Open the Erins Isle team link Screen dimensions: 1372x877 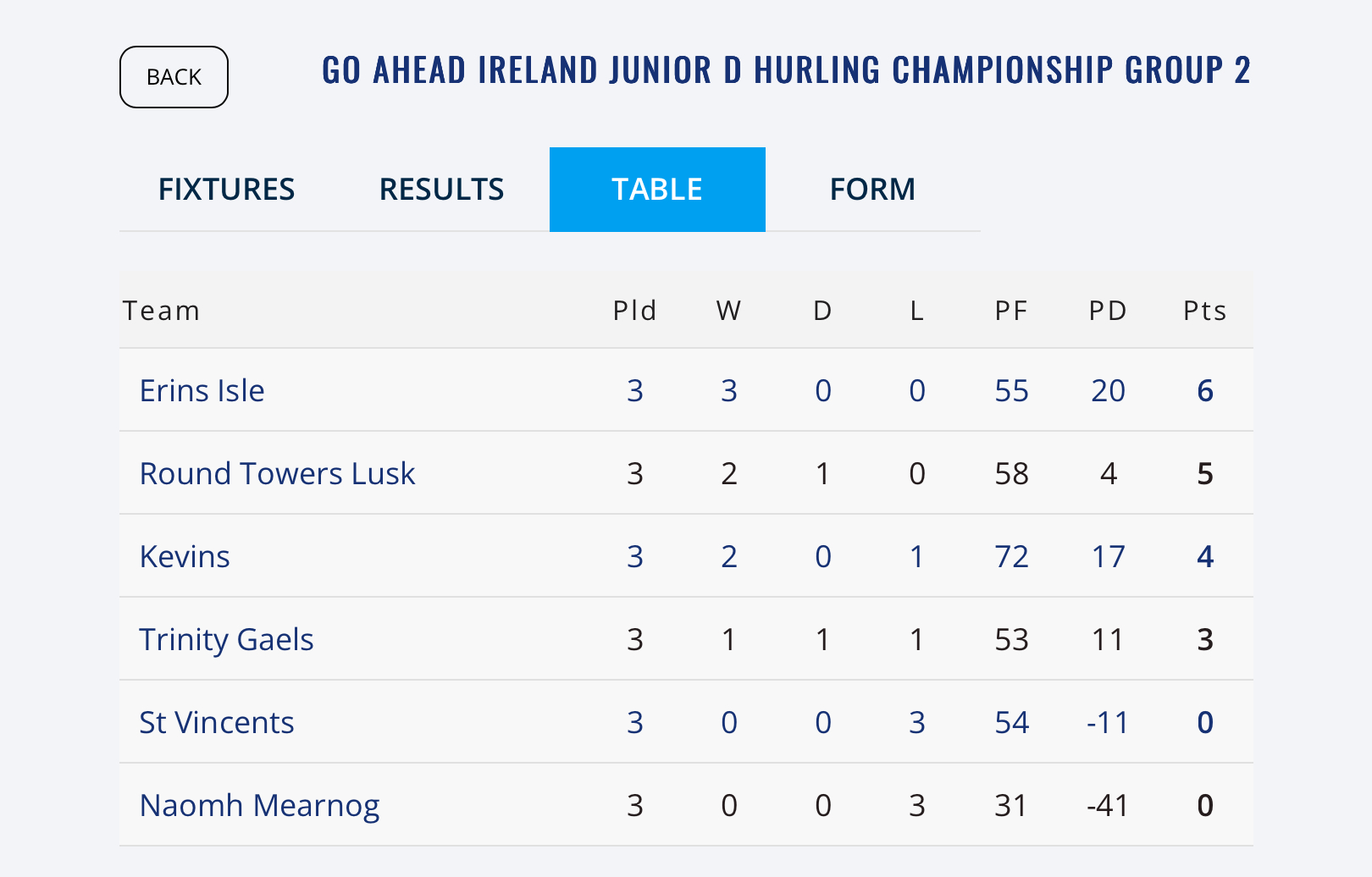click(202, 390)
